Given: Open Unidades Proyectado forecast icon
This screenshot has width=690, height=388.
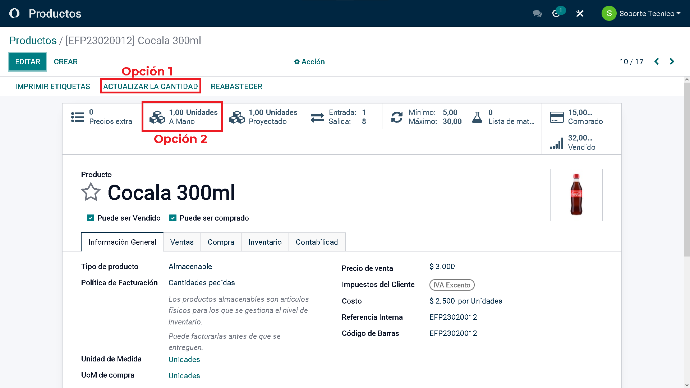Looking at the screenshot, I should pyautogui.click(x=237, y=117).
